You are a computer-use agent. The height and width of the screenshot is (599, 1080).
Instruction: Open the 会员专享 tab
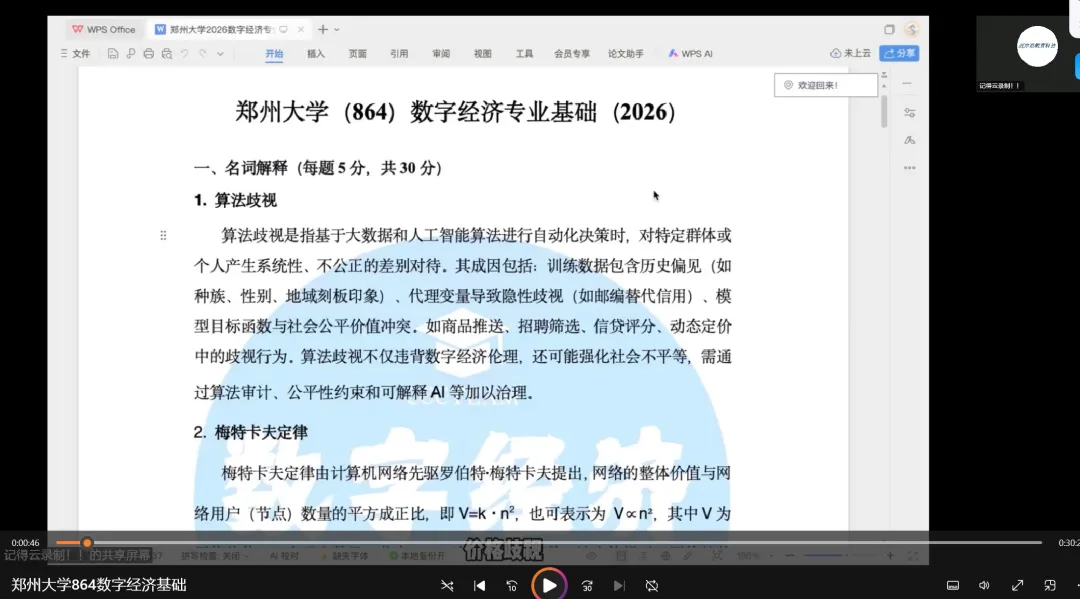(572, 54)
